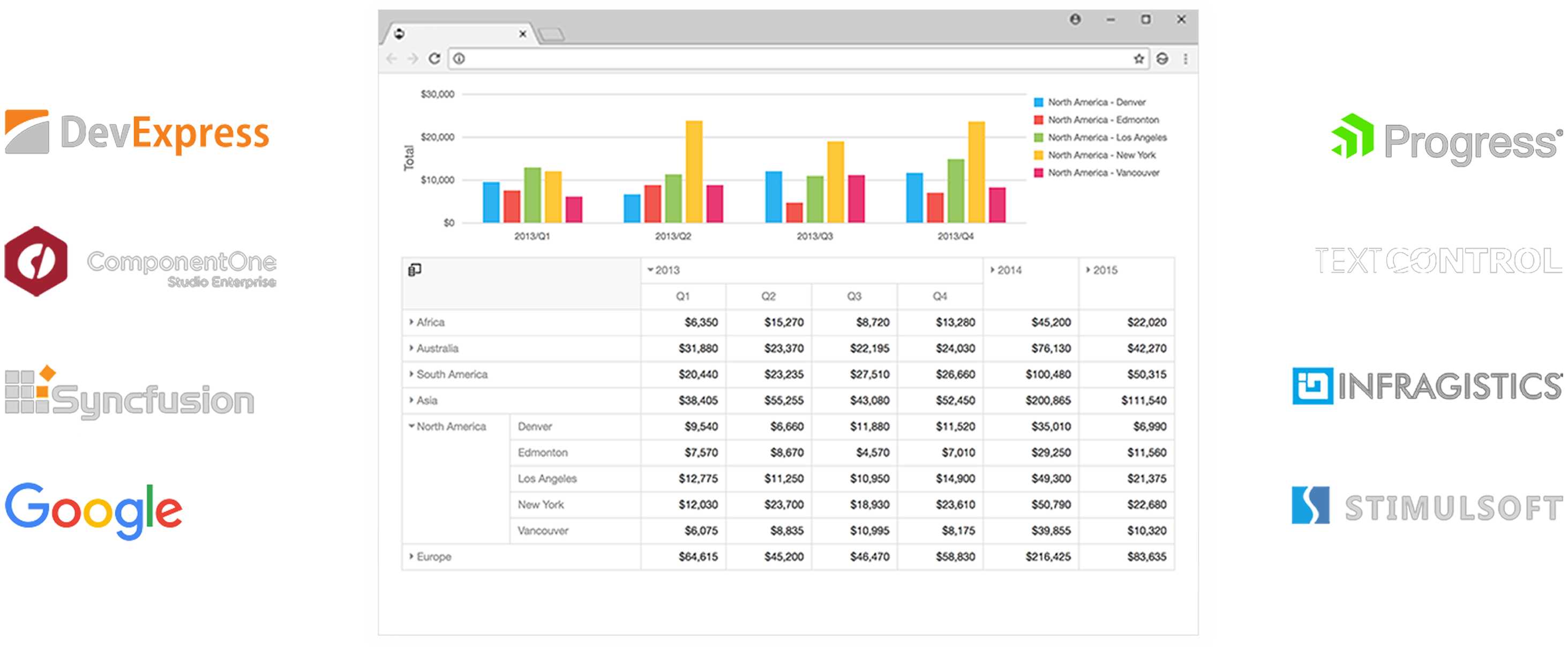Open the browser three-dot menu
The width and height of the screenshot is (1568, 647).
coord(1185,58)
